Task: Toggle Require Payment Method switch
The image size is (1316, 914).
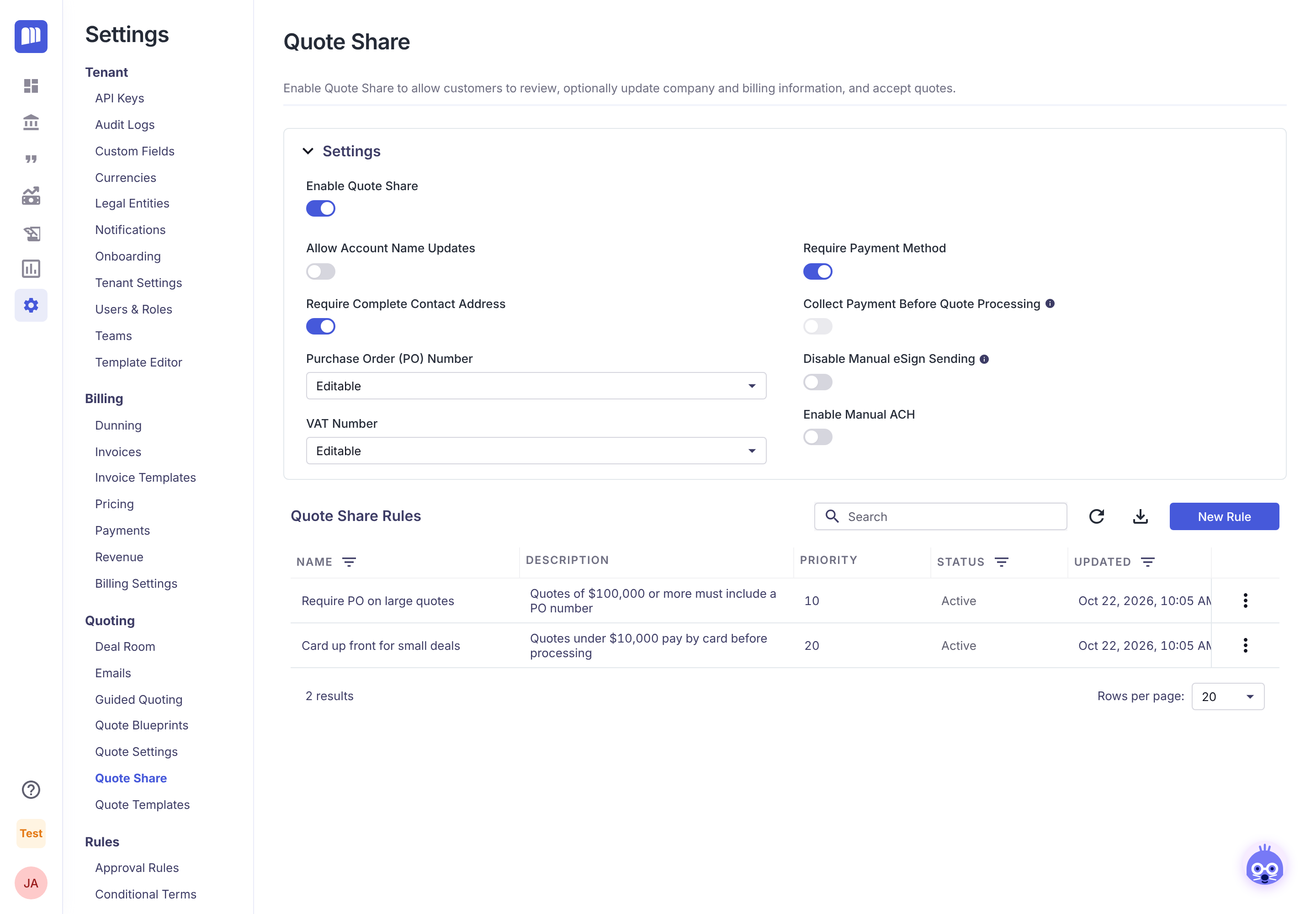Action: (x=818, y=271)
